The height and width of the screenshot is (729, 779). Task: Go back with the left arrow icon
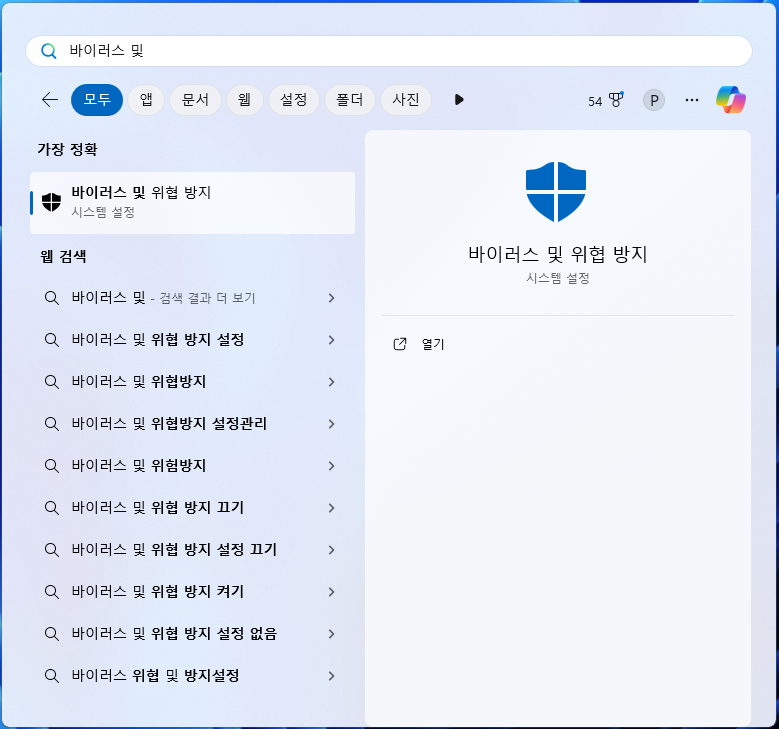[x=50, y=100]
